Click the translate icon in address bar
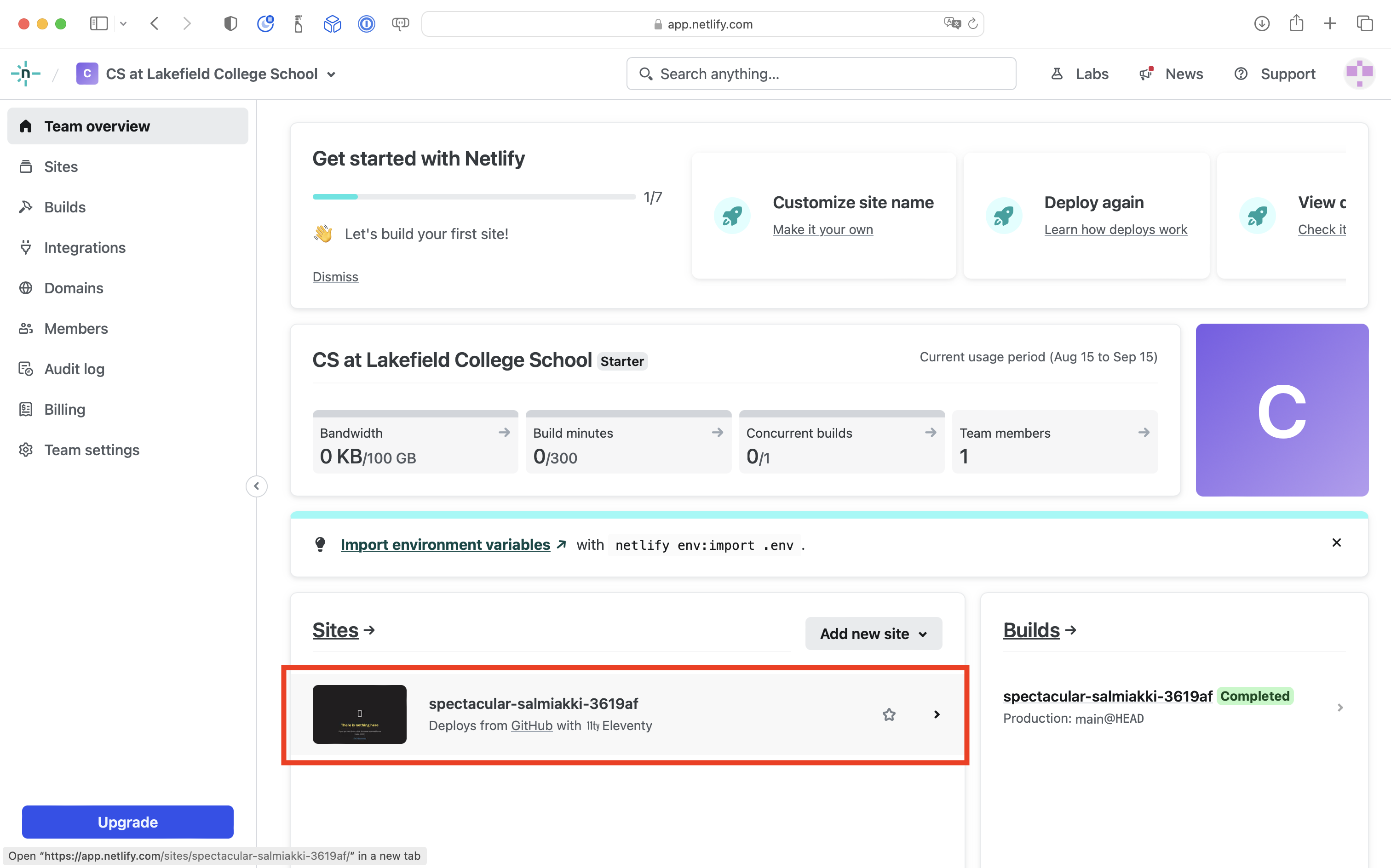 [x=952, y=23]
